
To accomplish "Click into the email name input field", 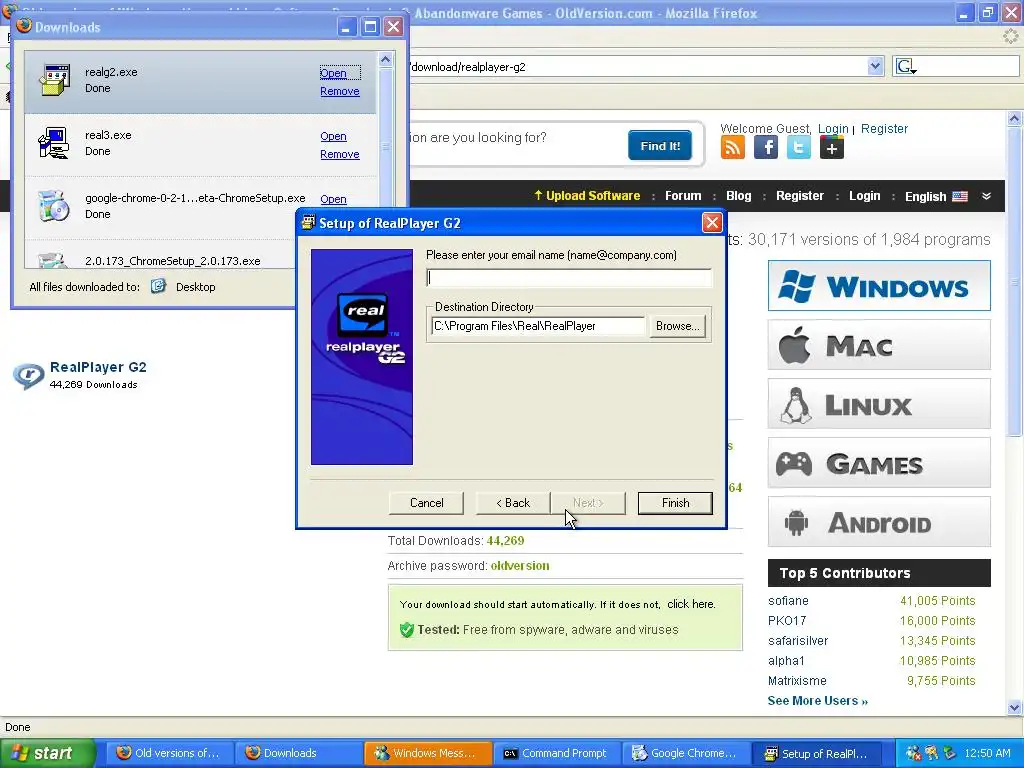I will coord(569,278).
